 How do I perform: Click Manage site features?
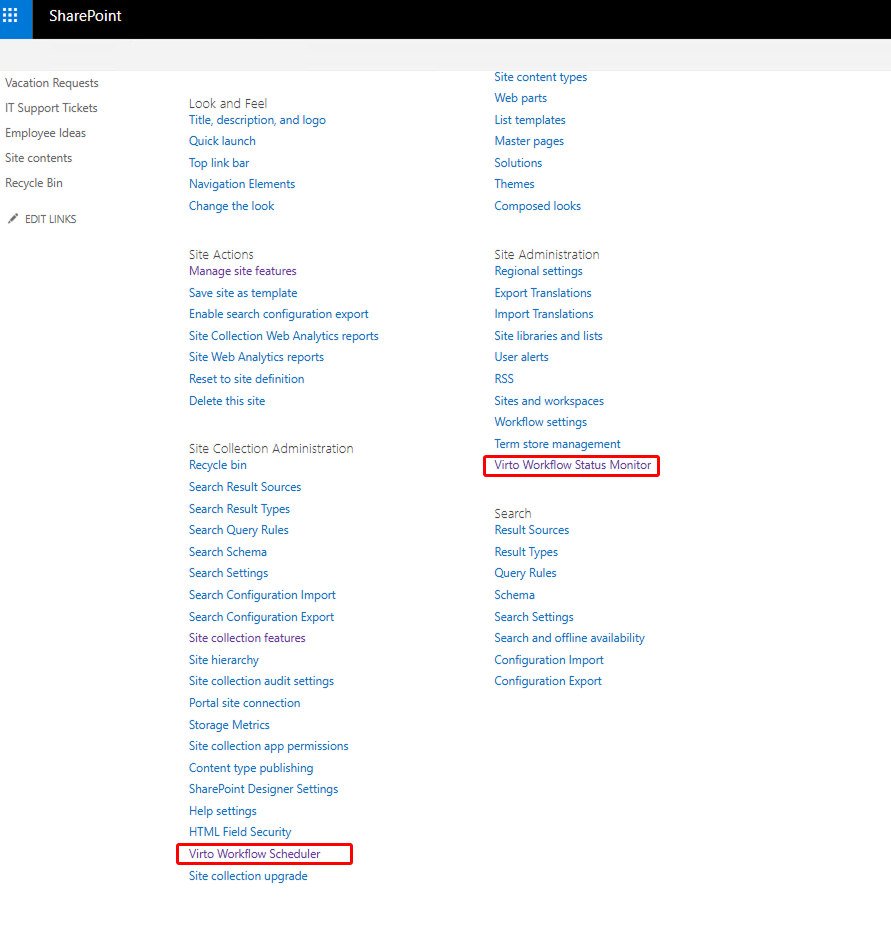[x=242, y=270]
